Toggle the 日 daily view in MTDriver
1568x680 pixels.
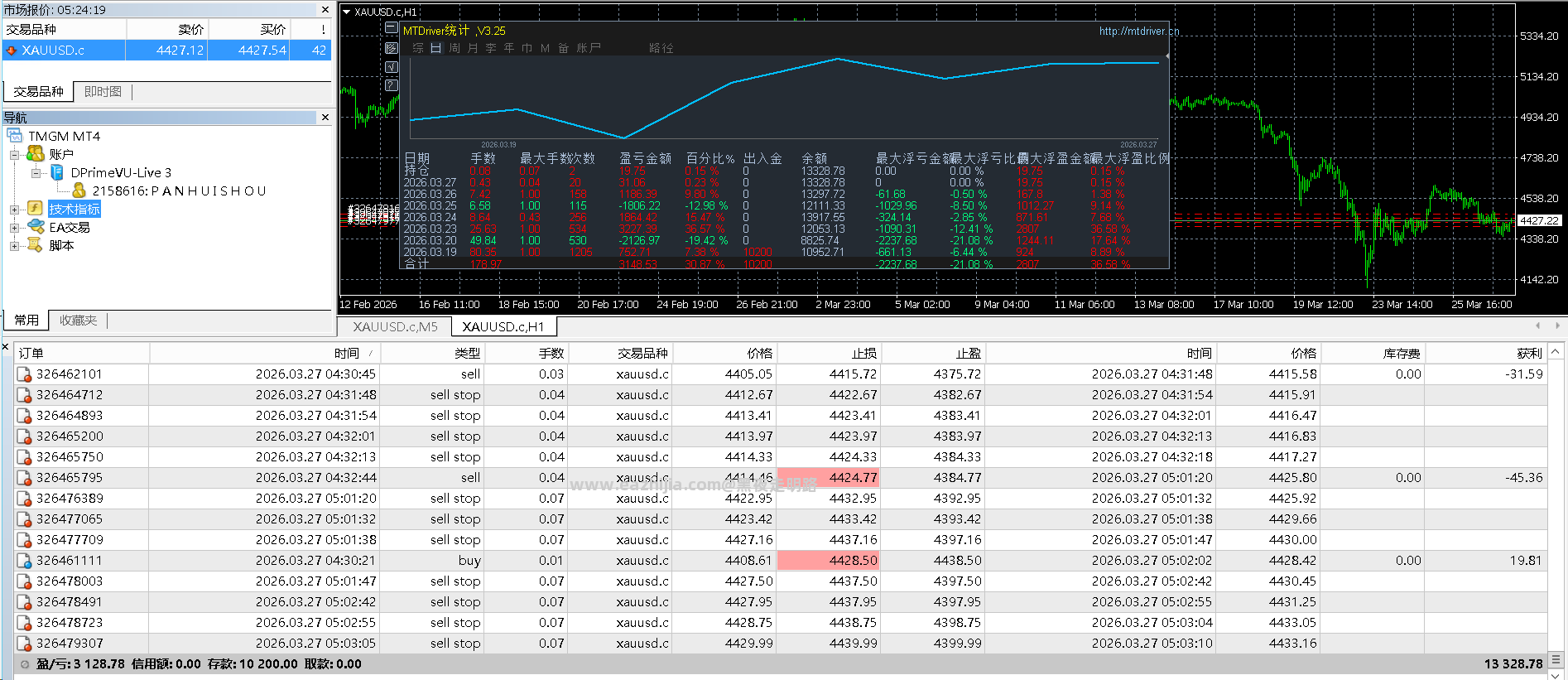coord(436,48)
